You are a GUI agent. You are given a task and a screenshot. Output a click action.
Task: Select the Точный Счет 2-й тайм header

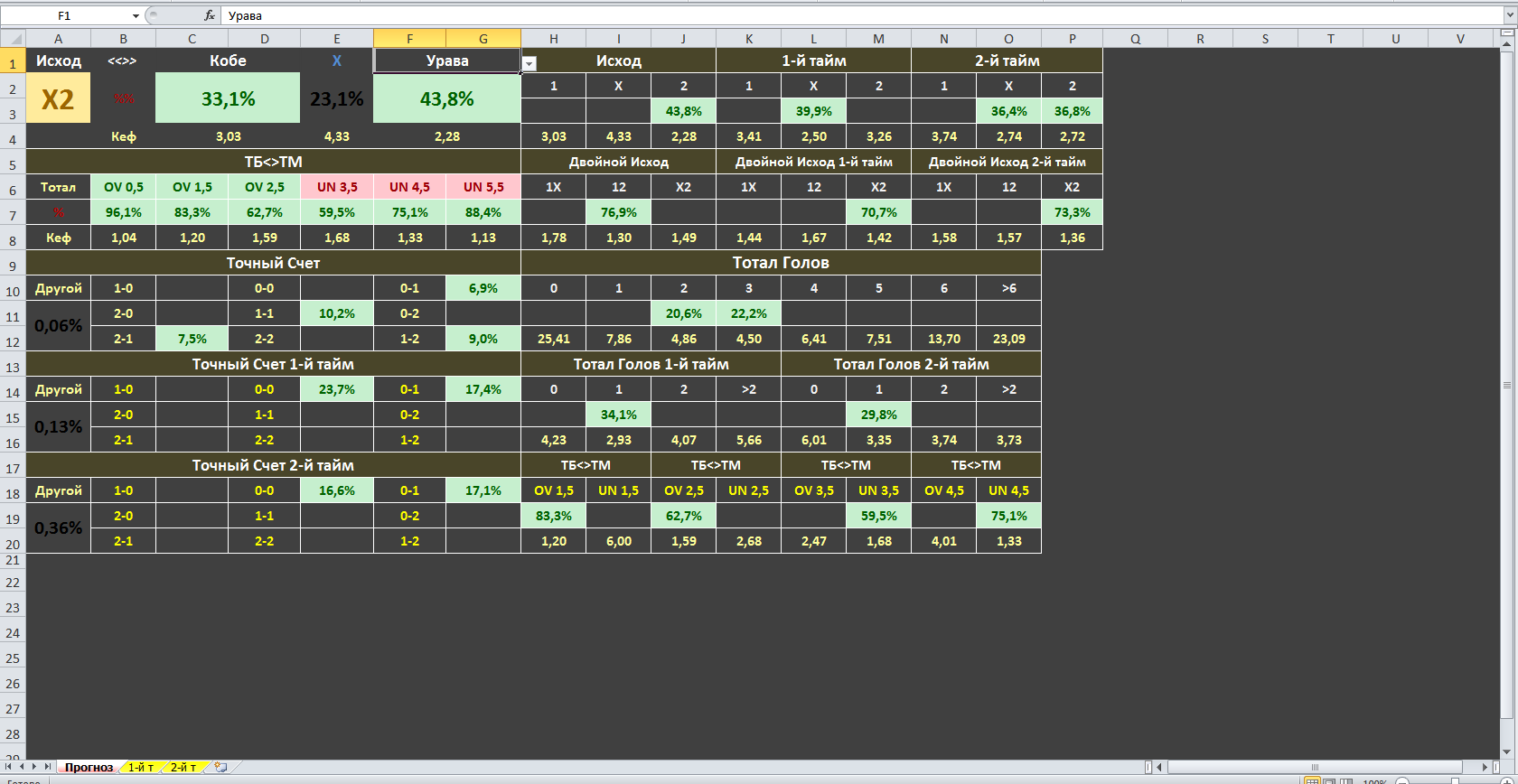point(273,465)
